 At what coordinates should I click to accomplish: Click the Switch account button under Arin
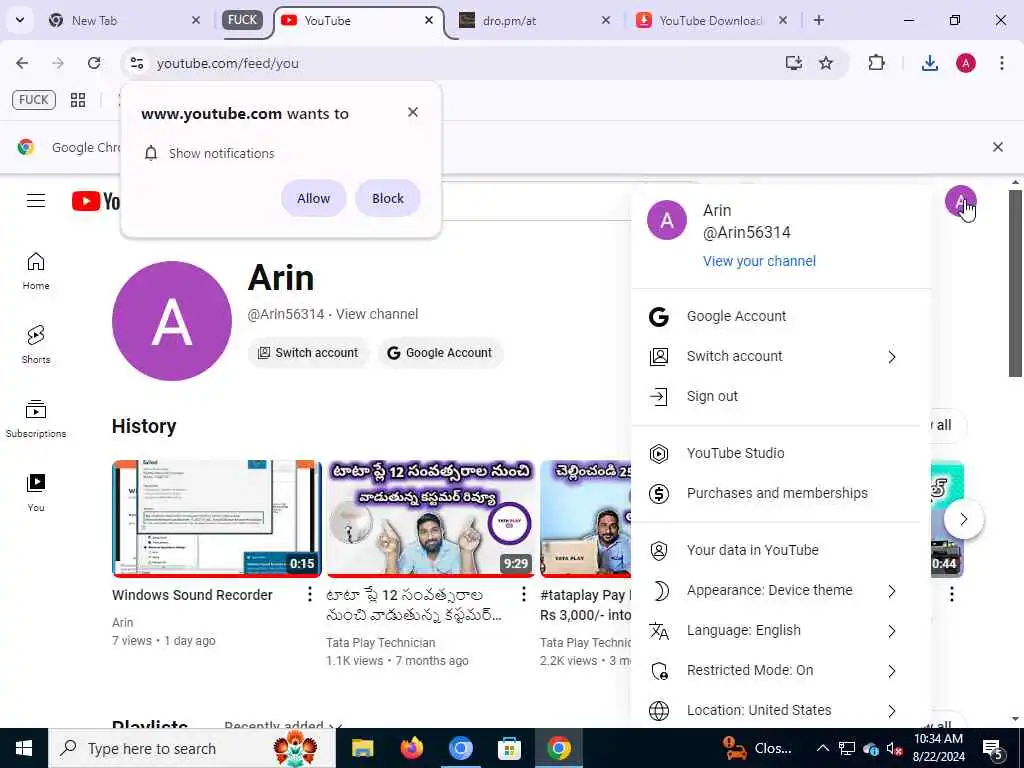(x=308, y=353)
